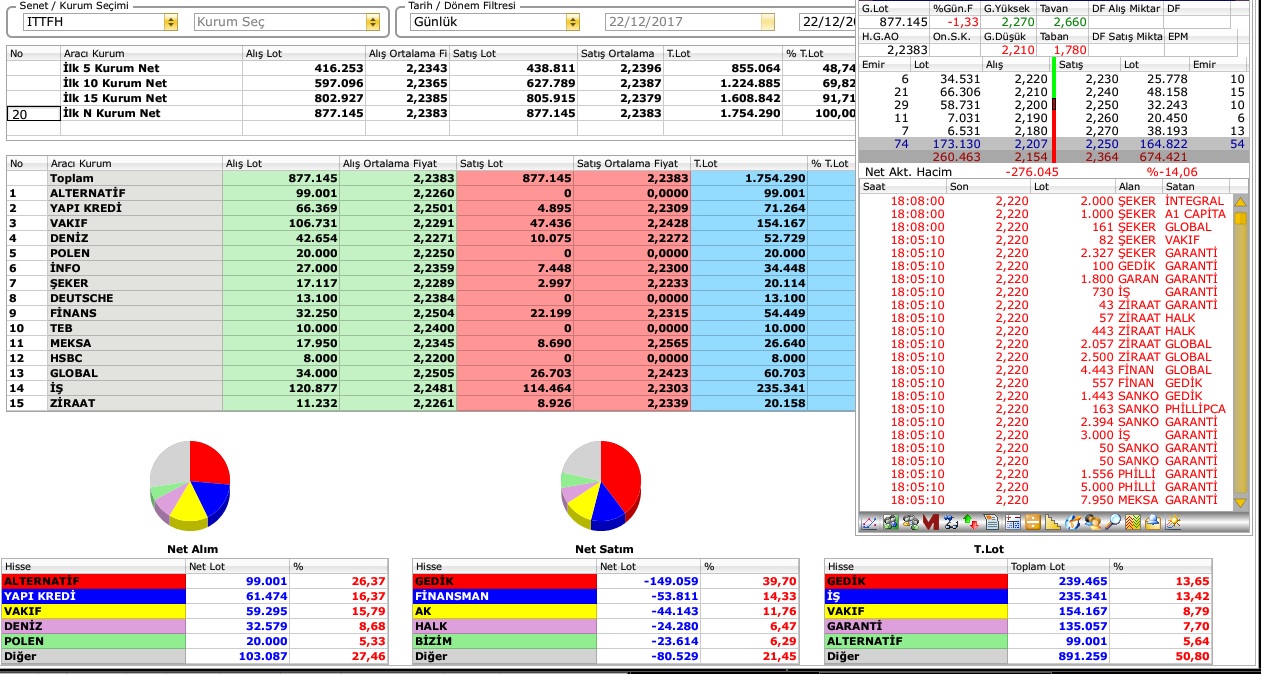Click the trades list scrollbar thumb
Image resolution: width=1261 pixels, height=674 pixels.
point(1240,218)
